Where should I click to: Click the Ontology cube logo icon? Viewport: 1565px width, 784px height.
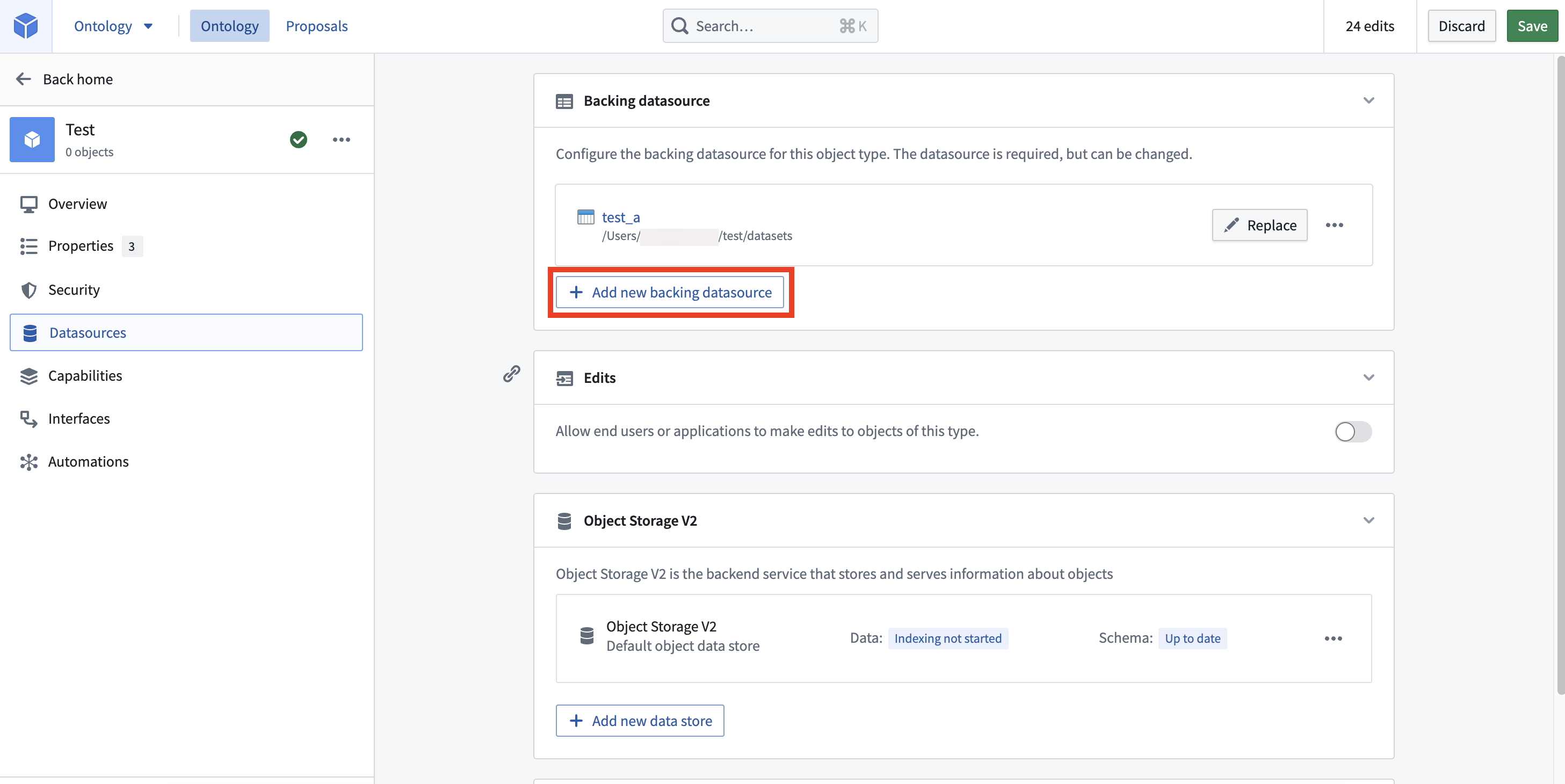(26, 25)
